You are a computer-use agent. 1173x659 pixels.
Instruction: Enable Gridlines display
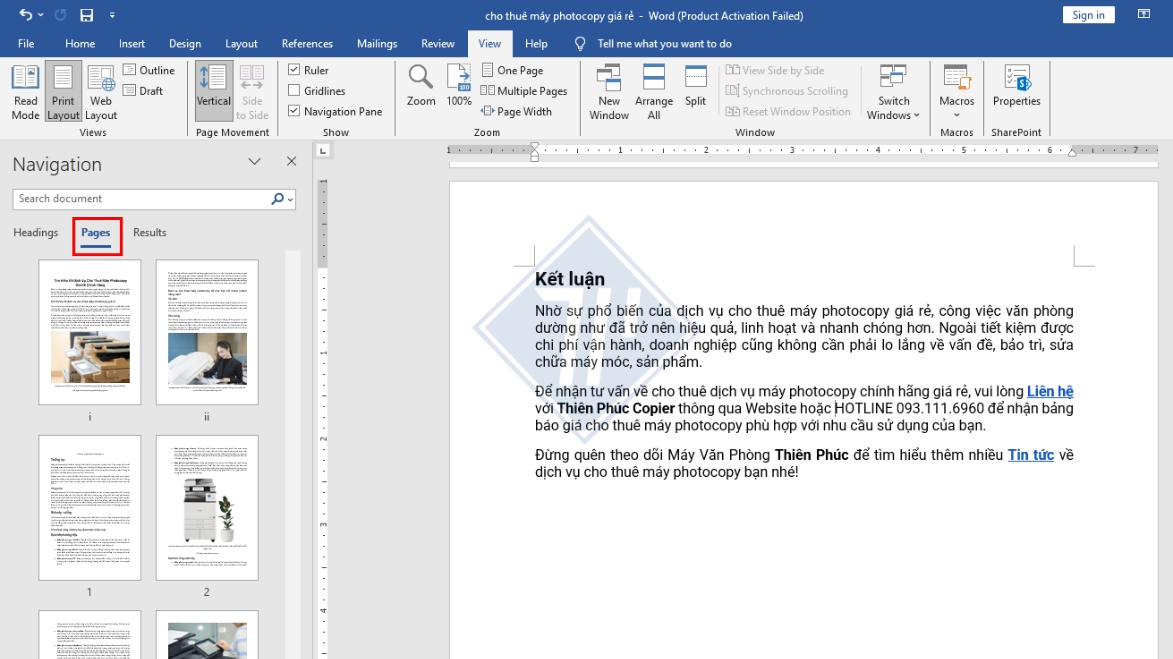coord(294,90)
